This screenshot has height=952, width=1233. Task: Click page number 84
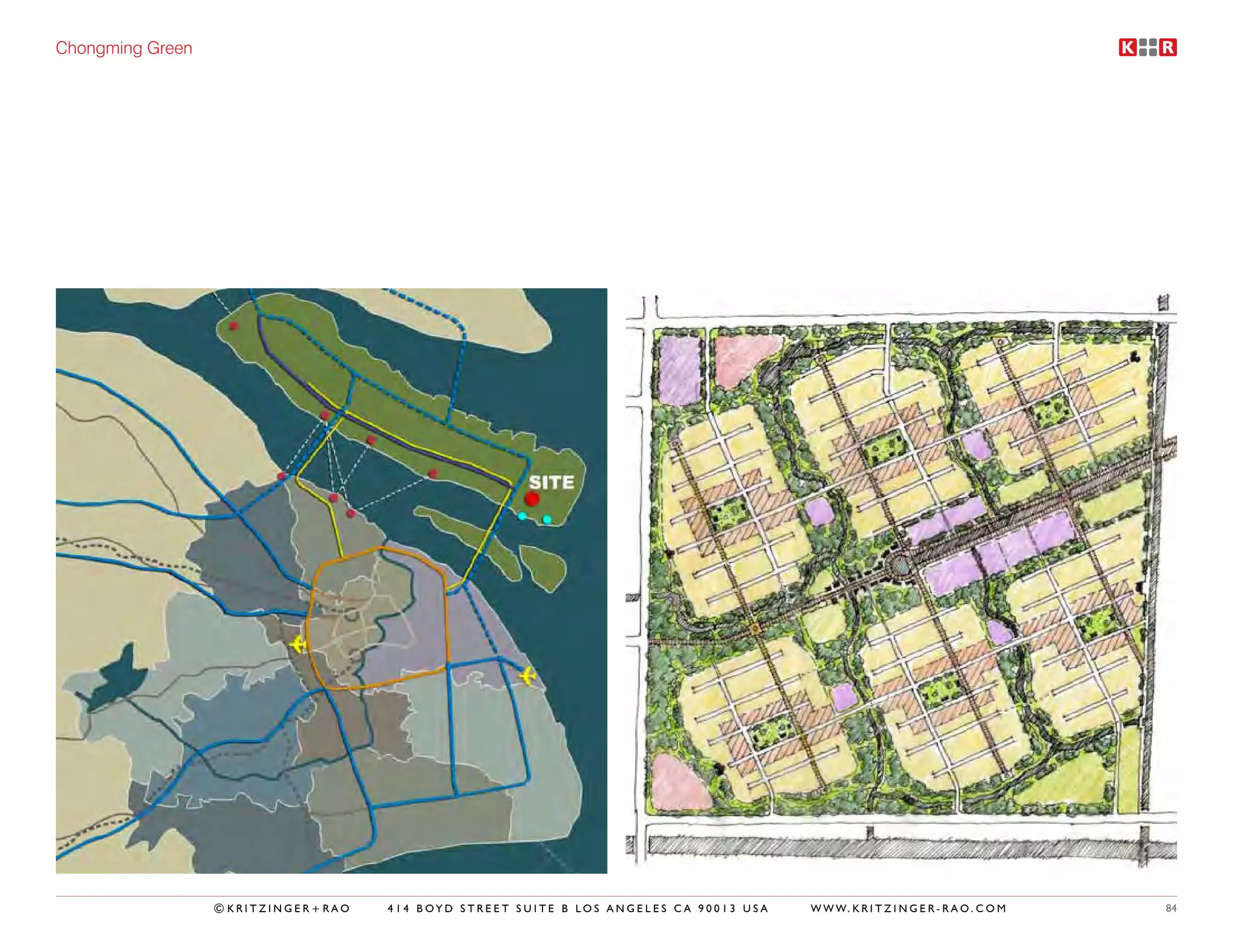click(1170, 908)
